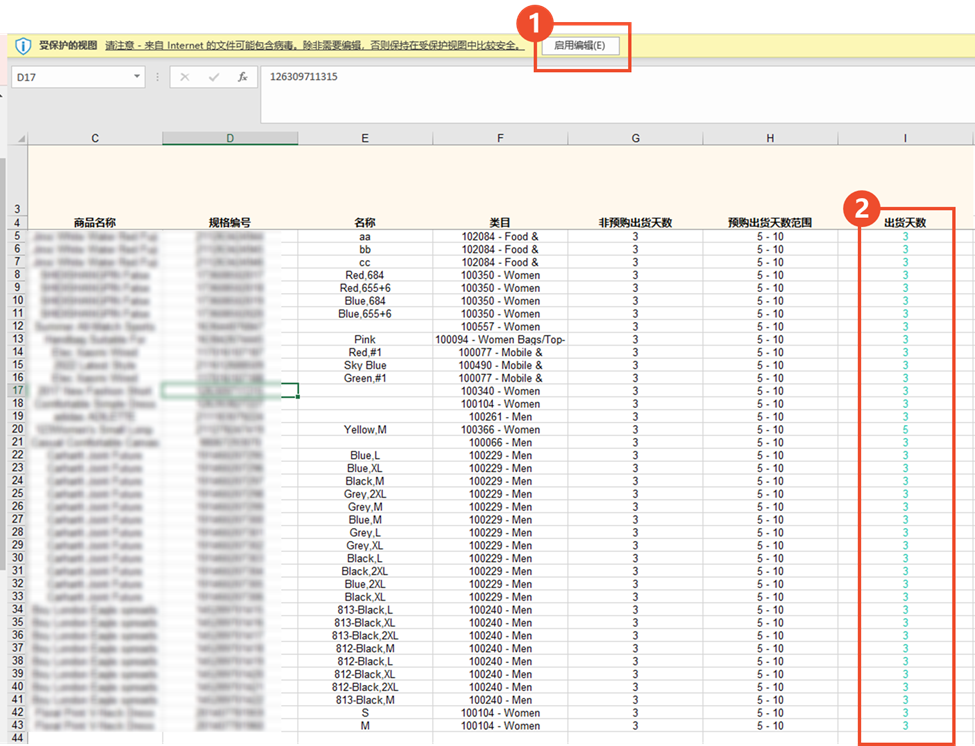Select column D header
The image size is (975, 746).
230,138
